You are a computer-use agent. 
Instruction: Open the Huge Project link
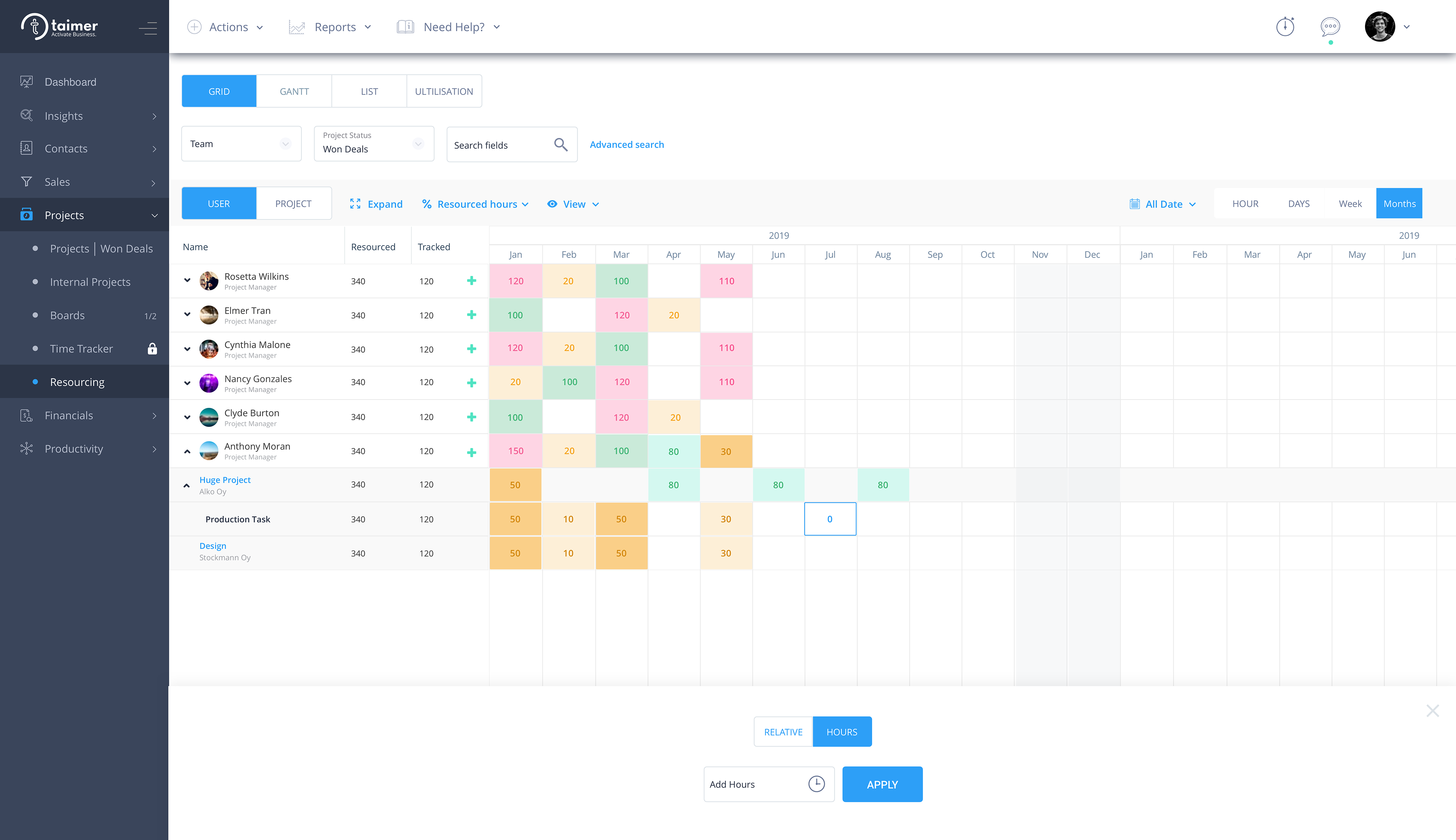(224, 480)
